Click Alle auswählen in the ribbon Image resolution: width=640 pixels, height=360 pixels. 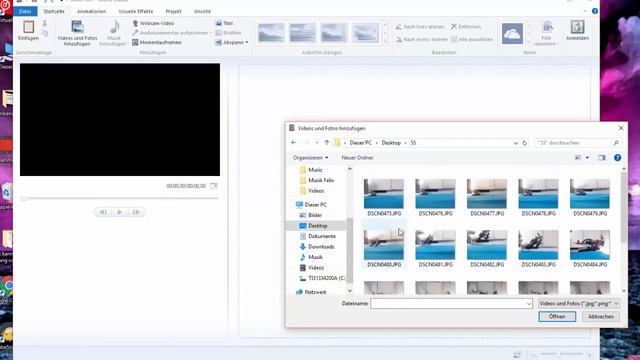coord(472,39)
